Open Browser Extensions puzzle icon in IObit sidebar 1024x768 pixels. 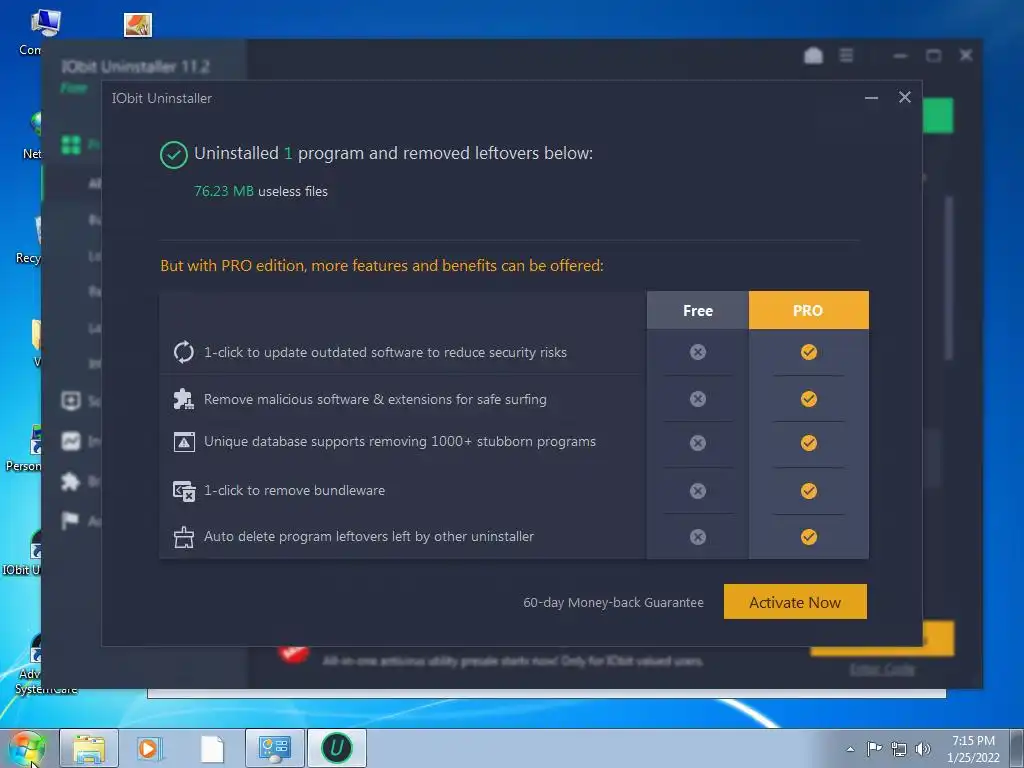(x=71, y=482)
